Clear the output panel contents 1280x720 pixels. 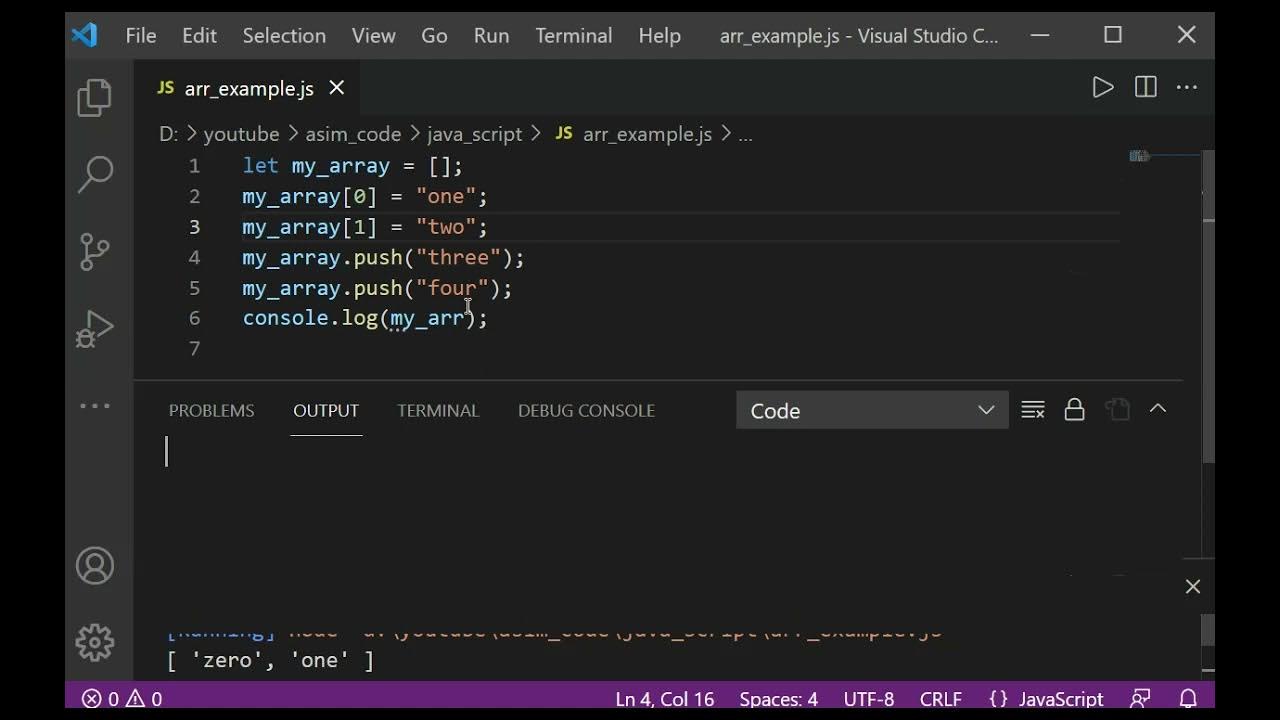pos(1033,410)
